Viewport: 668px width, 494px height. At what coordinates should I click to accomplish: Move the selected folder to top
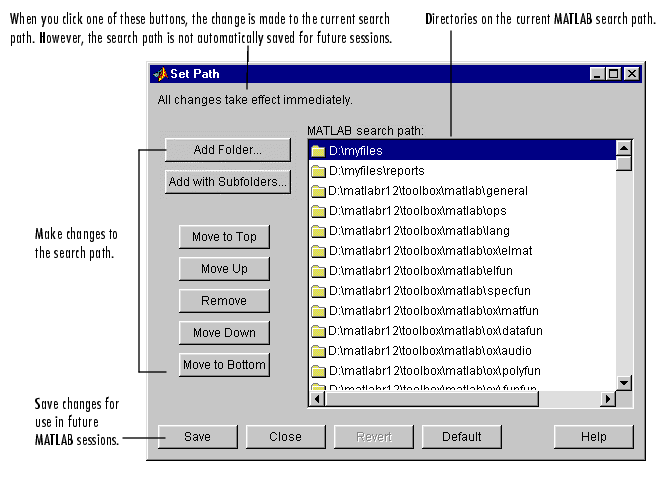coord(224,237)
